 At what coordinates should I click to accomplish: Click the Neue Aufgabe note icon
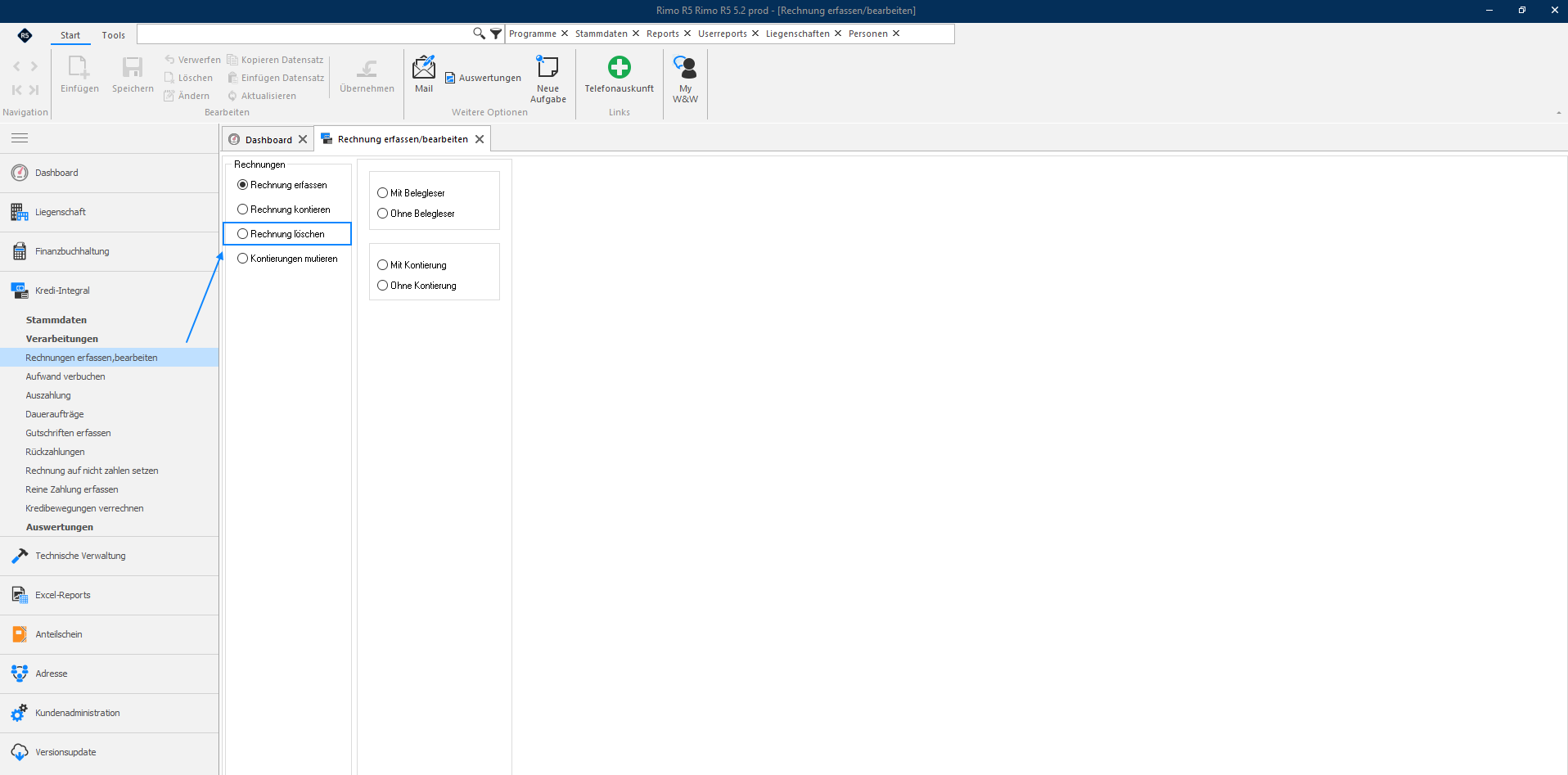[547, 67]
